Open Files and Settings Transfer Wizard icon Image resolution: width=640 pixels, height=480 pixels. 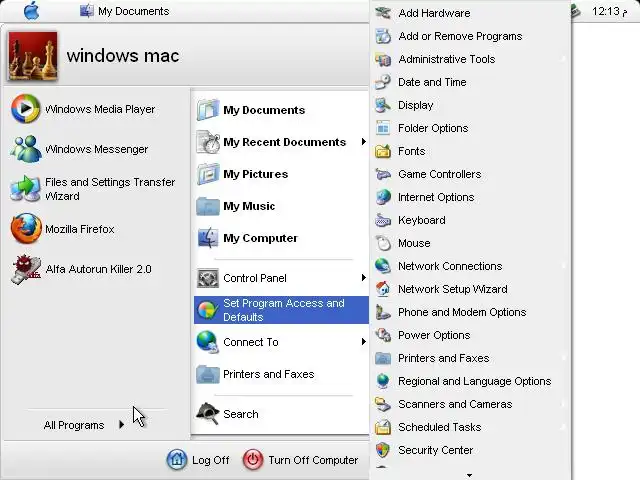pos(25,189)
